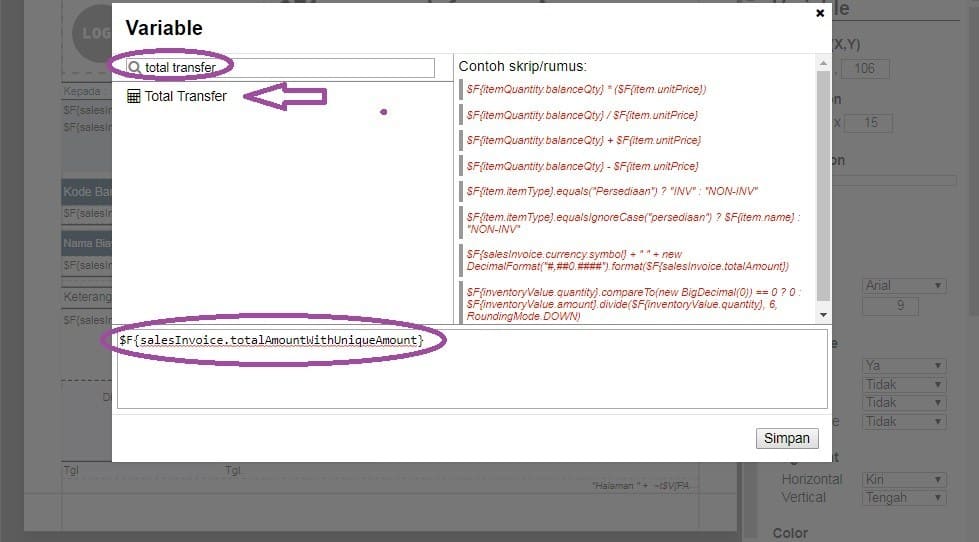Pick the balanceQty divided by unitPrice example
979x542 pixels.
(582, 115)
